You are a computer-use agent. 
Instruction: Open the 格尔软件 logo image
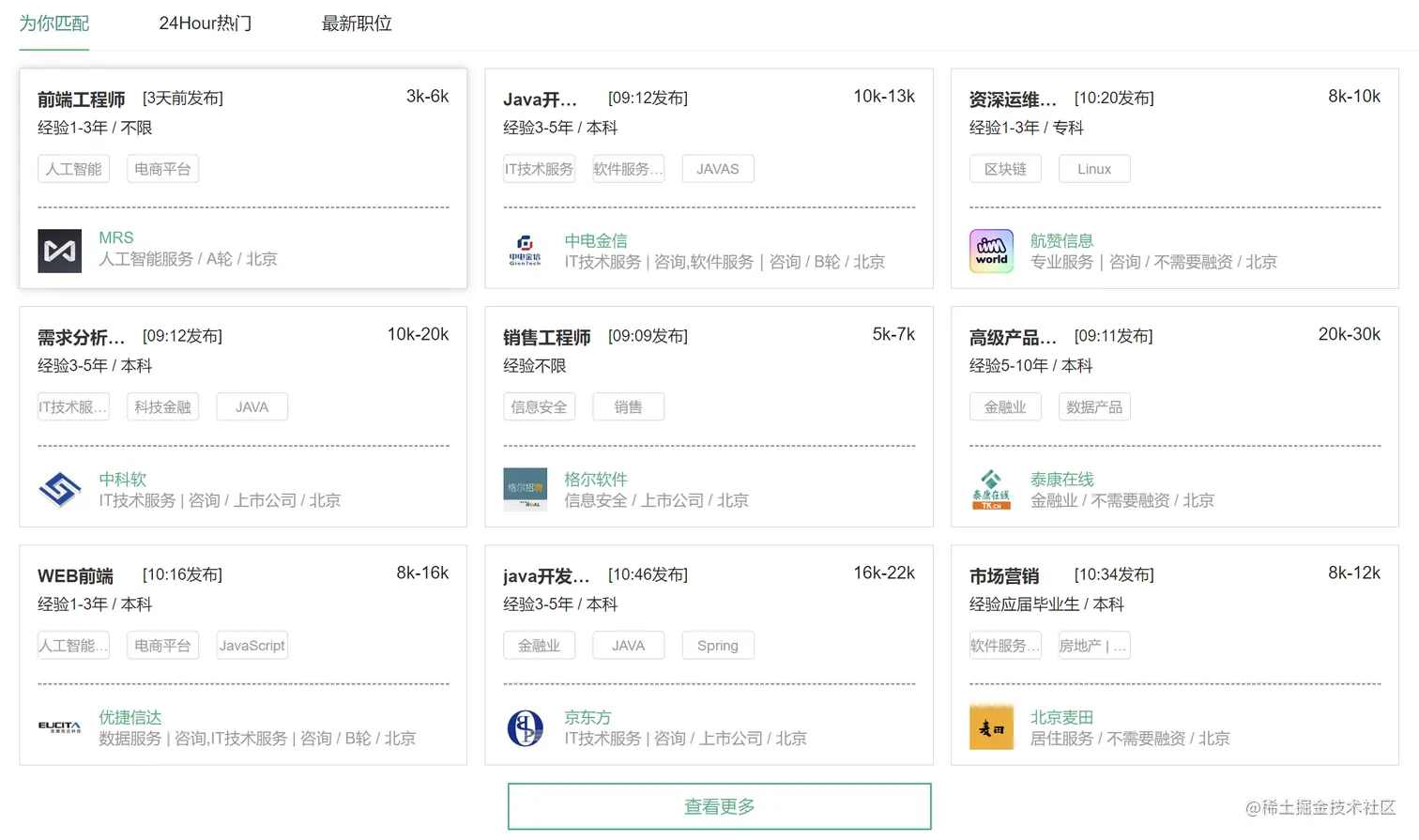pos(525,489)
